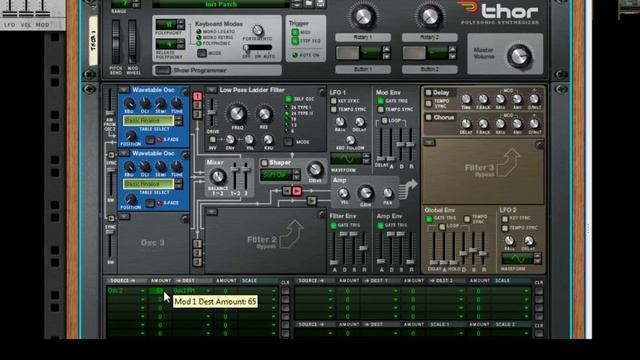This screenshot has height=360, width=640.
Task: Click left arrow routing button beside Shaper
Action: point(287,191)
